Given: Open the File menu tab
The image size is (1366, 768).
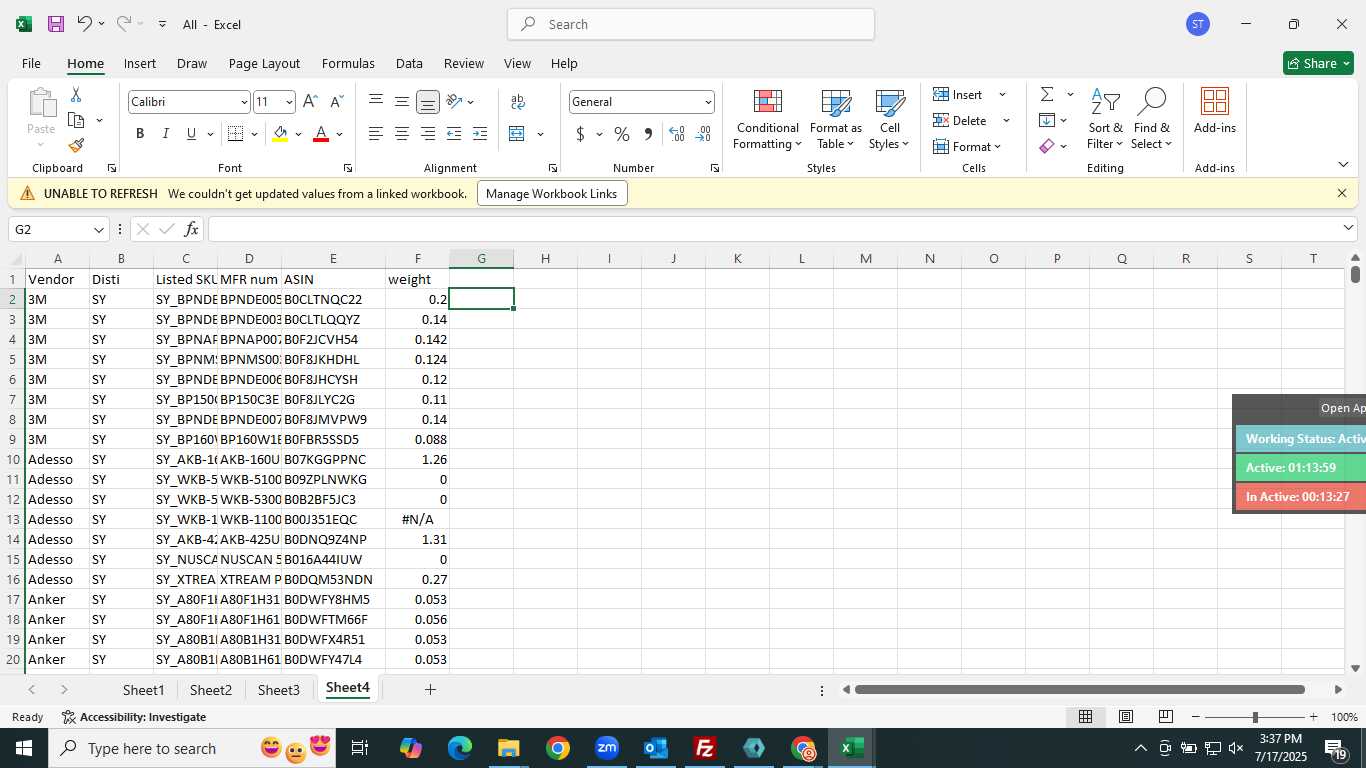Looking at the screenshot, I should pyautogui.click(x=31, y=63).
